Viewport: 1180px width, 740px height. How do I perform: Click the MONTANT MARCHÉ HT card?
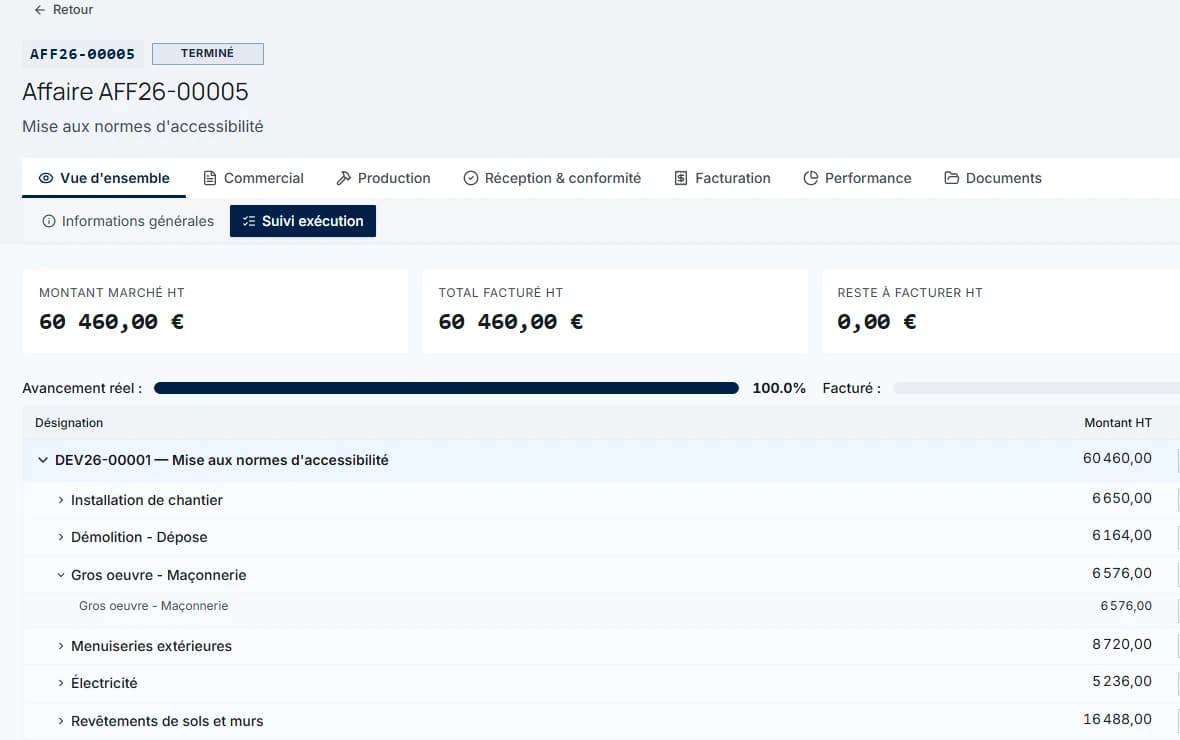[x=215, y=311]
